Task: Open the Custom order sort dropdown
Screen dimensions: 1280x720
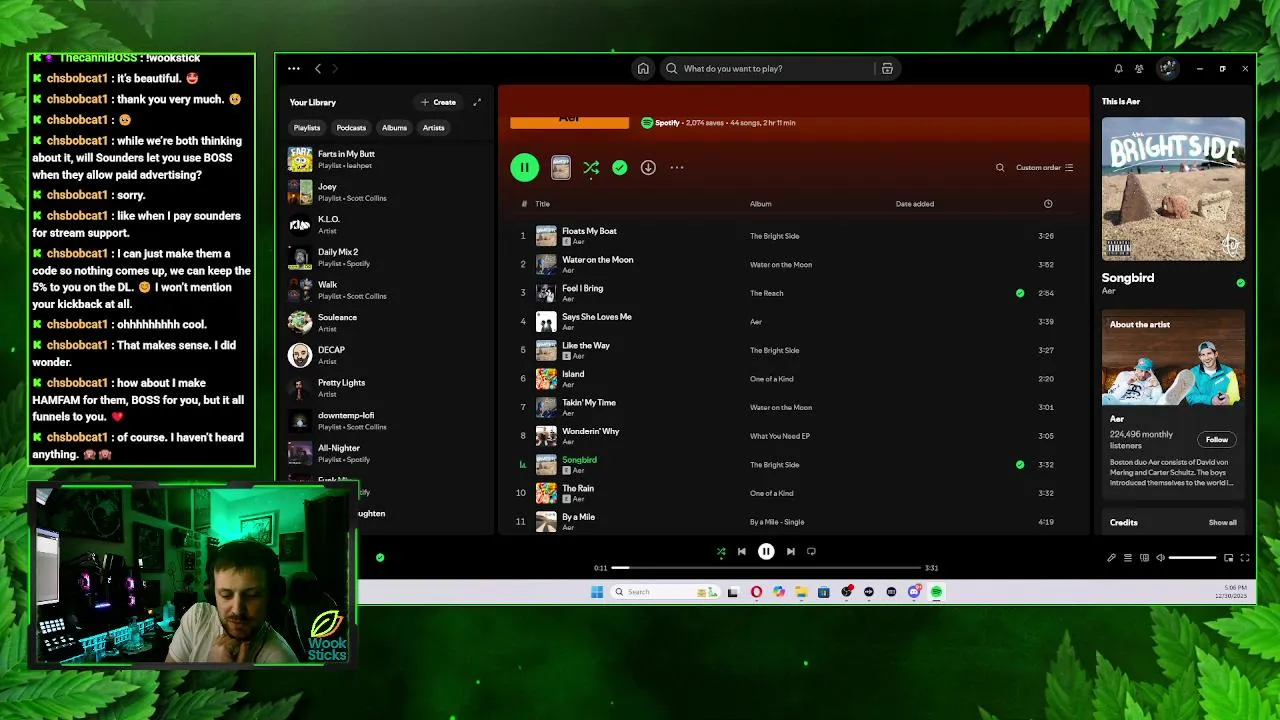Action: (1045, 168)
